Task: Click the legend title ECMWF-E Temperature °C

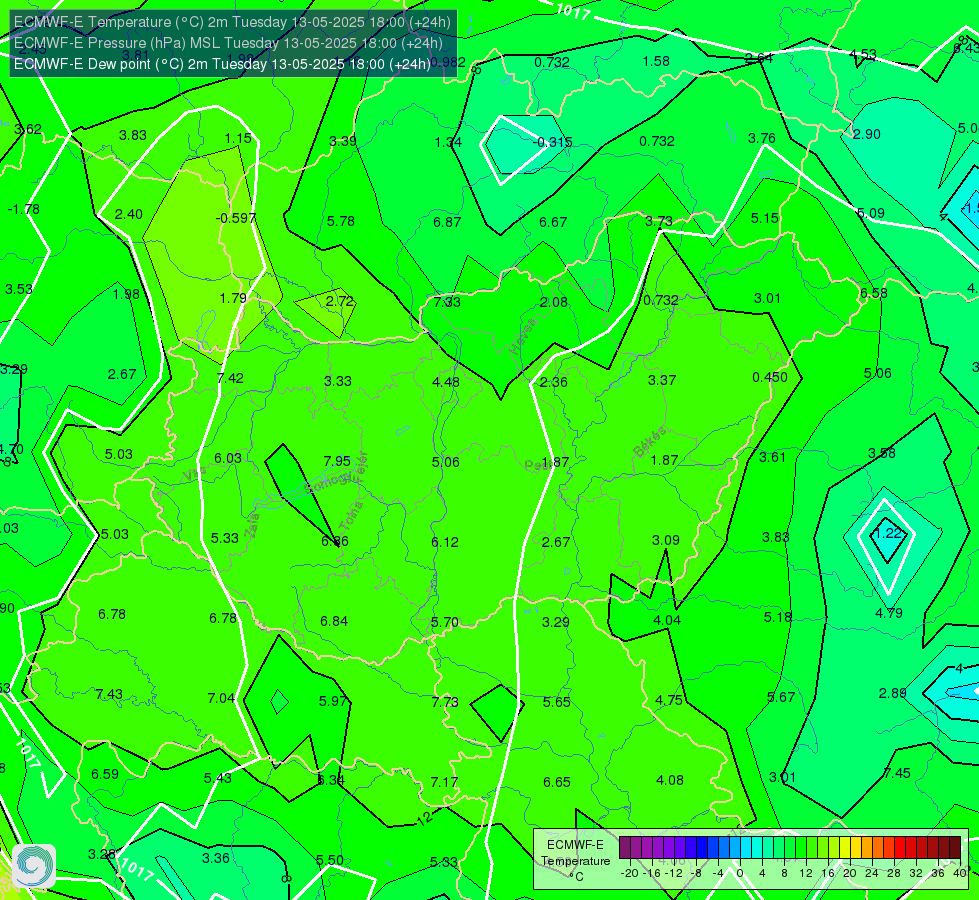Action: click(x=575, y=861)
